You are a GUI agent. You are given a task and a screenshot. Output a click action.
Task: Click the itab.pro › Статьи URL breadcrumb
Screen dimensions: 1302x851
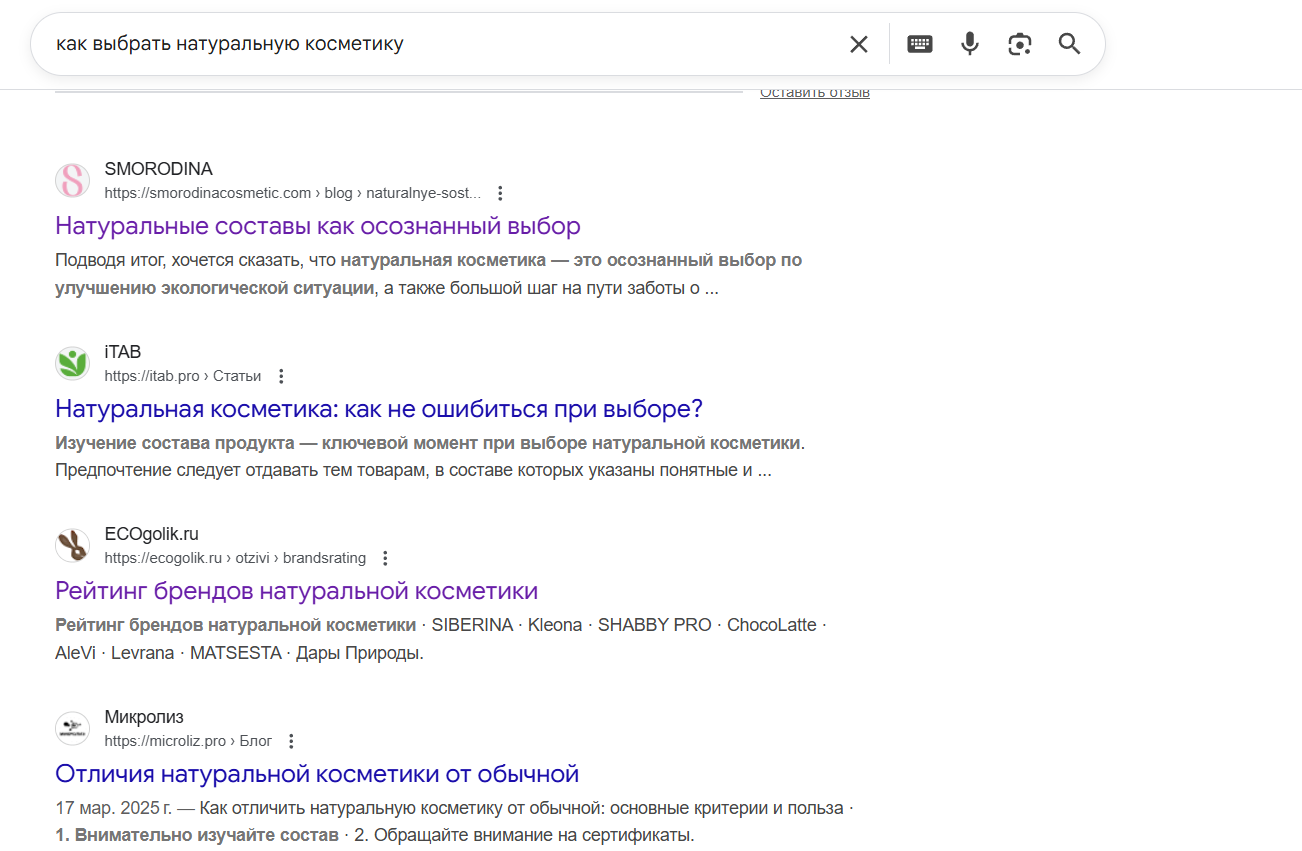click(182, 376)
